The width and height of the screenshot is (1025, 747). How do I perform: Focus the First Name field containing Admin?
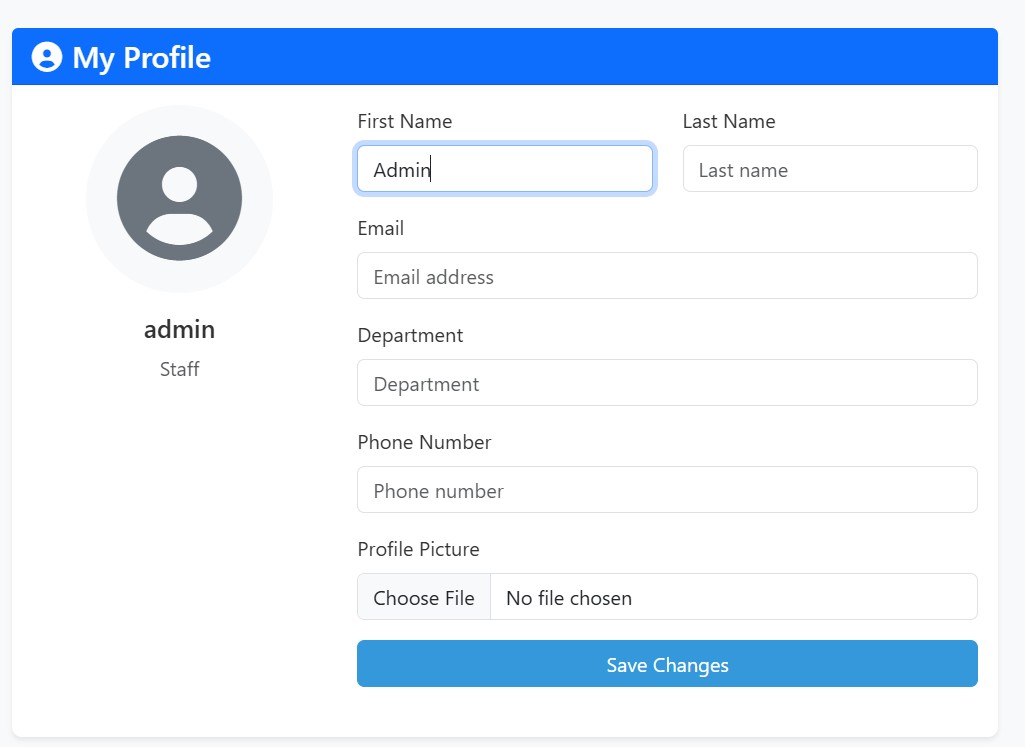[505, 169]
